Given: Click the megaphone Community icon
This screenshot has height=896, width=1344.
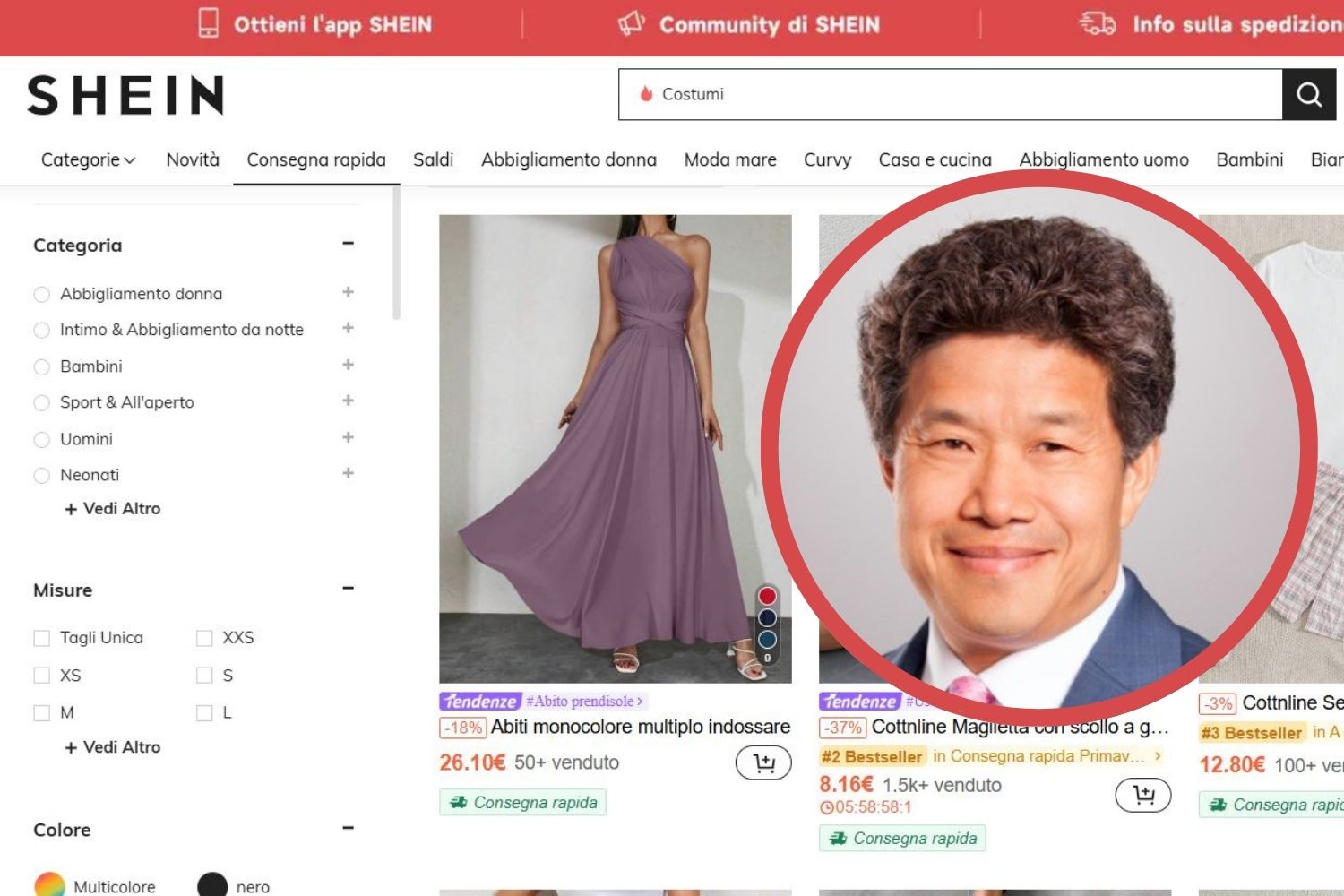Looking at the screenshot, I should click(632, 23).
